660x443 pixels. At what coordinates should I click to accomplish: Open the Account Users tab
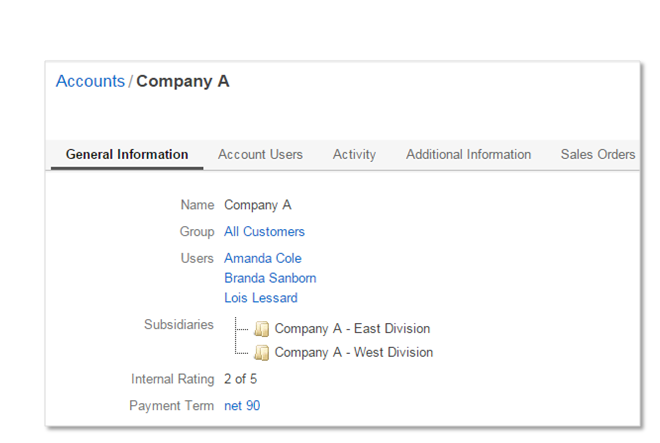coord(260,155)
